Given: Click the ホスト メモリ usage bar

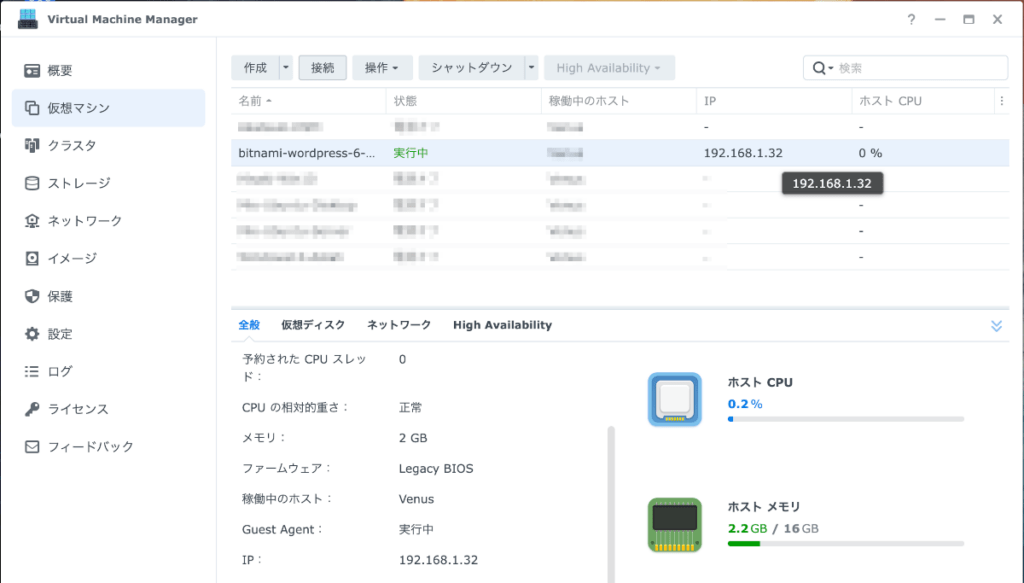Looking at the screenshot, I should coord(846,543).
